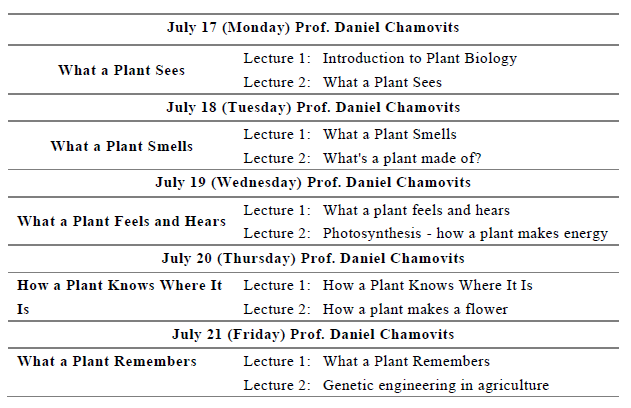Click Lecture 1 "How a Plant Knows Where It Is"
The image size is (631, 408).
tap(427, 285)
